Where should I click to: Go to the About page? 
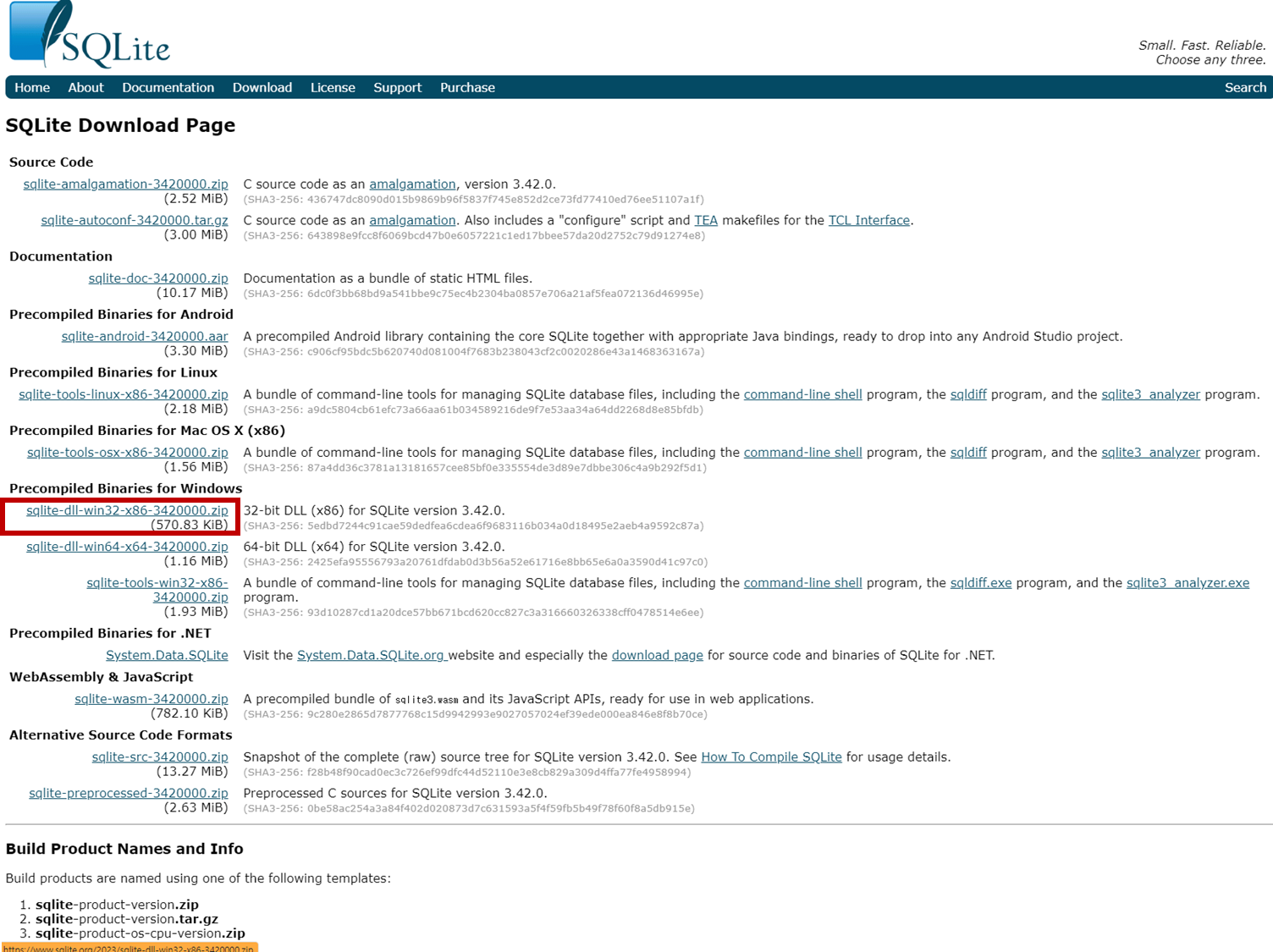pos(86,87)
